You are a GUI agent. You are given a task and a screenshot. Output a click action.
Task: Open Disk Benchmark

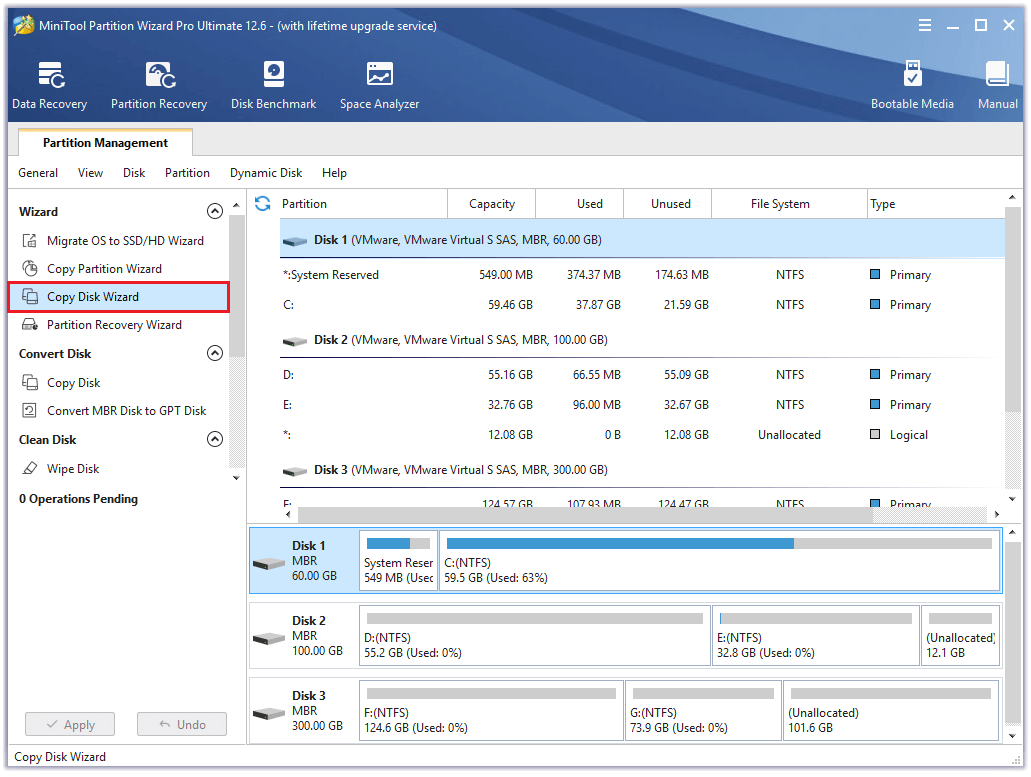click(273, 84)
